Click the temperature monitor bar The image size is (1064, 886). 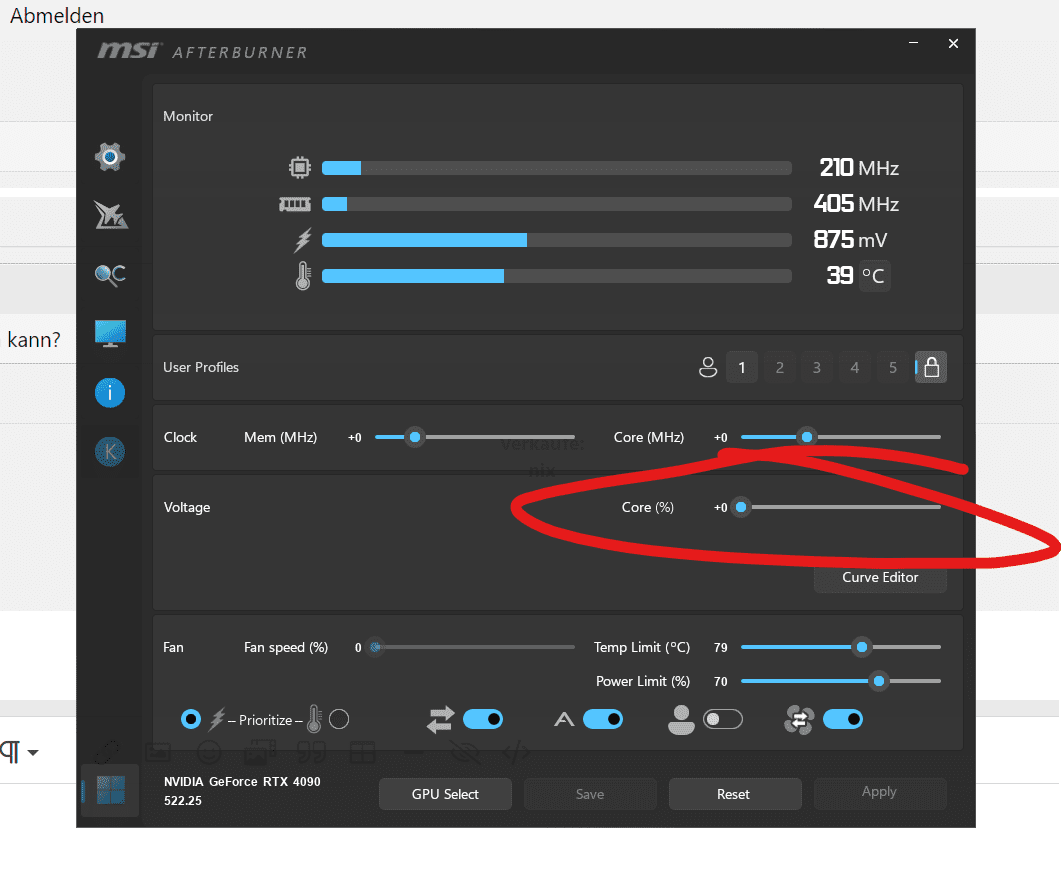click(556, 276)
